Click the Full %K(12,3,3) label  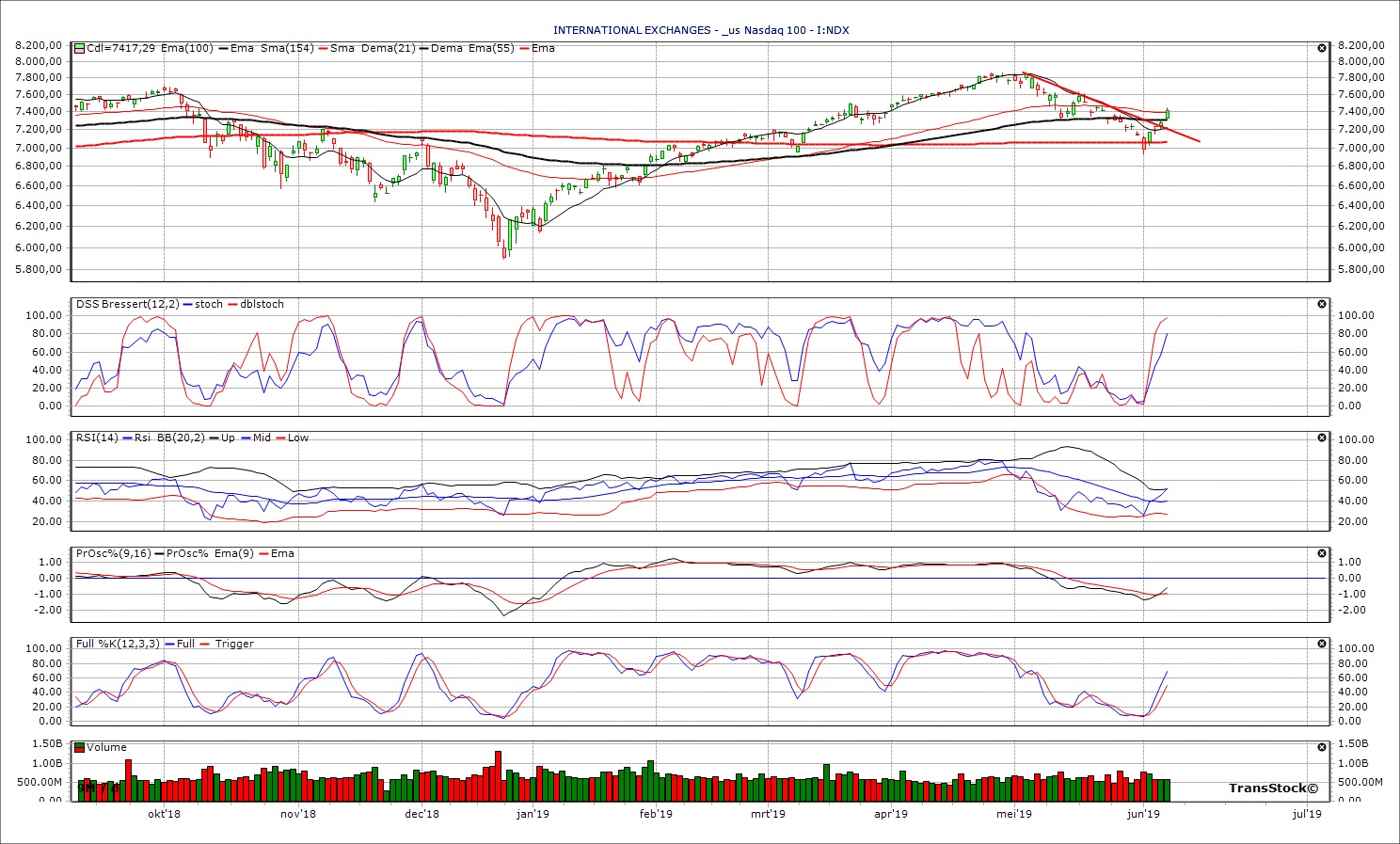click(x=119, y=644)
